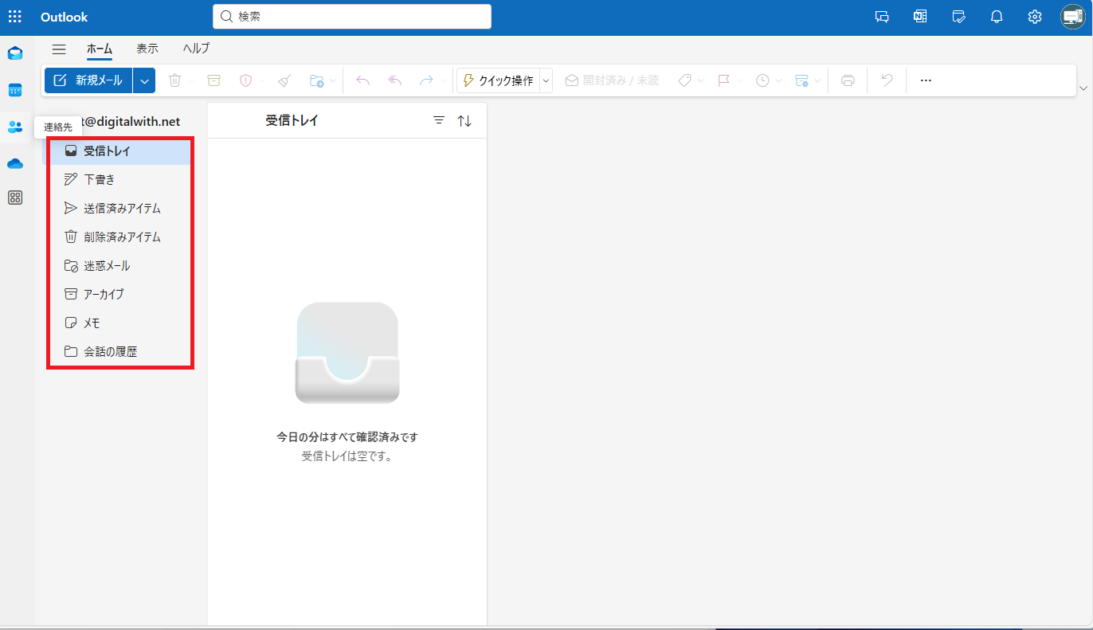
Task: Expand the ribbon collapse chevron
Action: click(x=1083, y=89)
